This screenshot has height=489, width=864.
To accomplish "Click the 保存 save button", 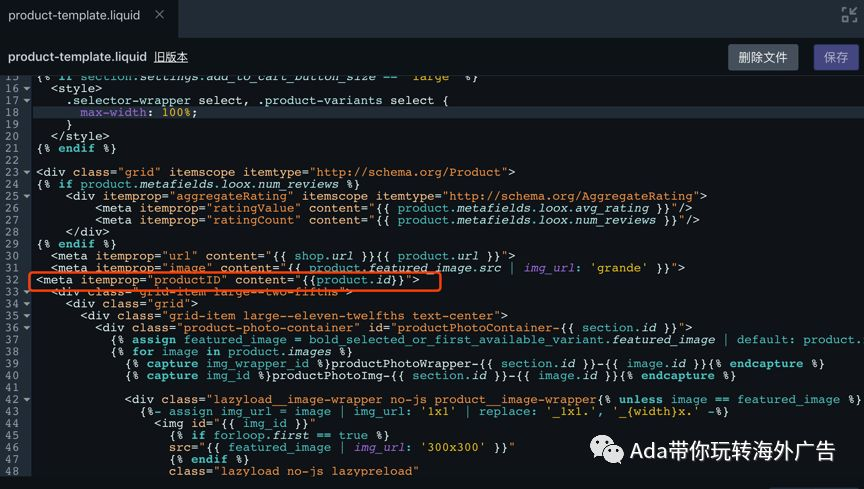I will click(x=835, y=57).
